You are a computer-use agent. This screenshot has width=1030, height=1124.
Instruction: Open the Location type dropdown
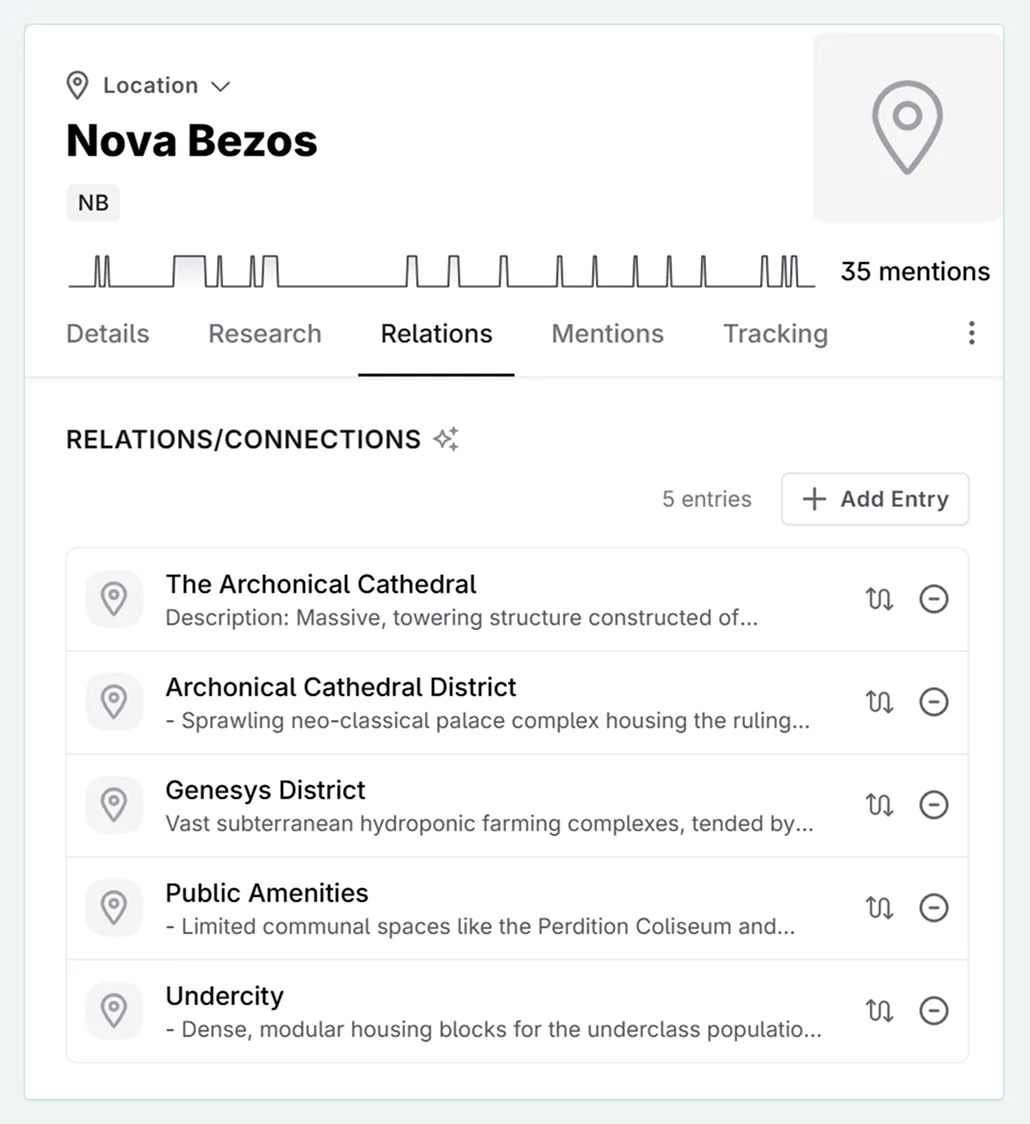pyautogui.click(x=148, y=86)
